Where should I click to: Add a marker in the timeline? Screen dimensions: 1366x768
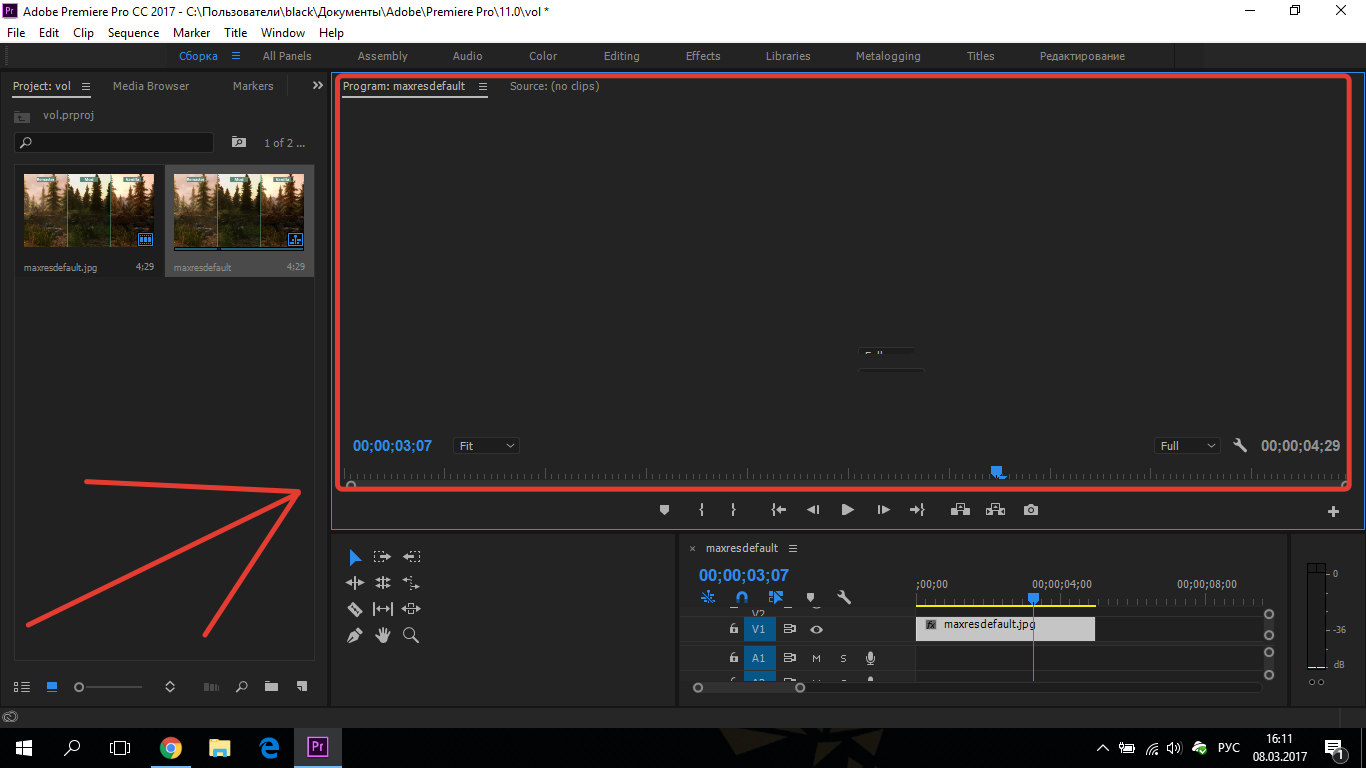pos(810,597)
